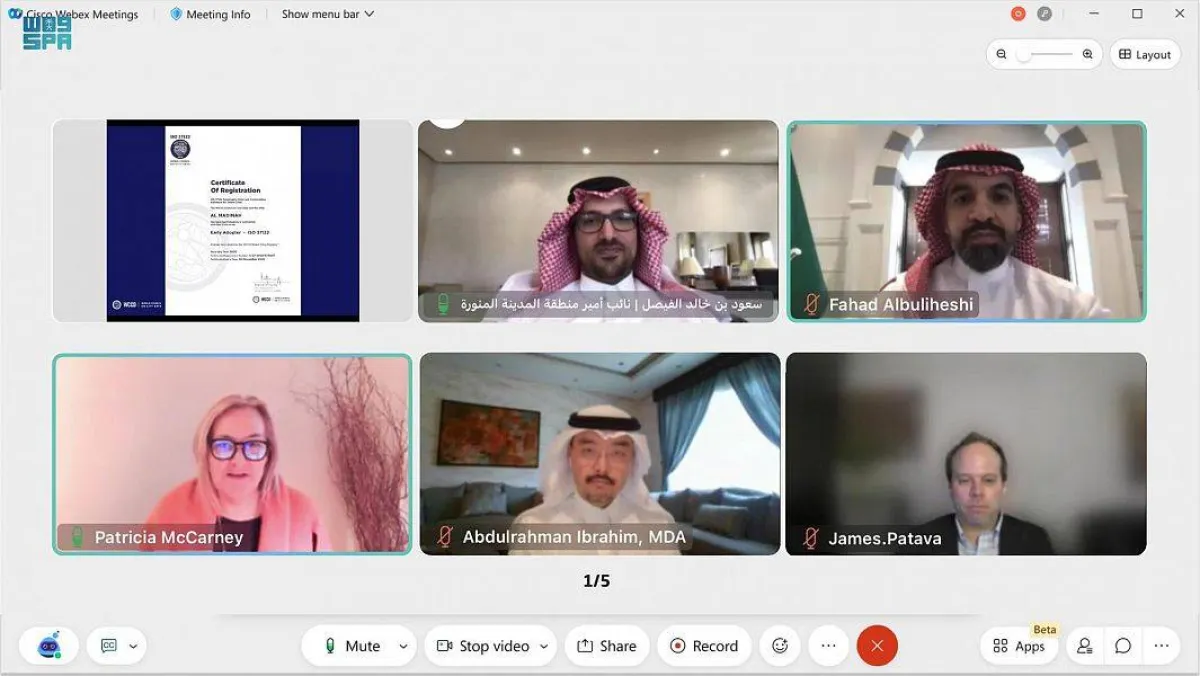Image resolution: width=1200 pixels, height=676 pixels.
Task: Open panel options at far right
Action: coord(1161,646)
